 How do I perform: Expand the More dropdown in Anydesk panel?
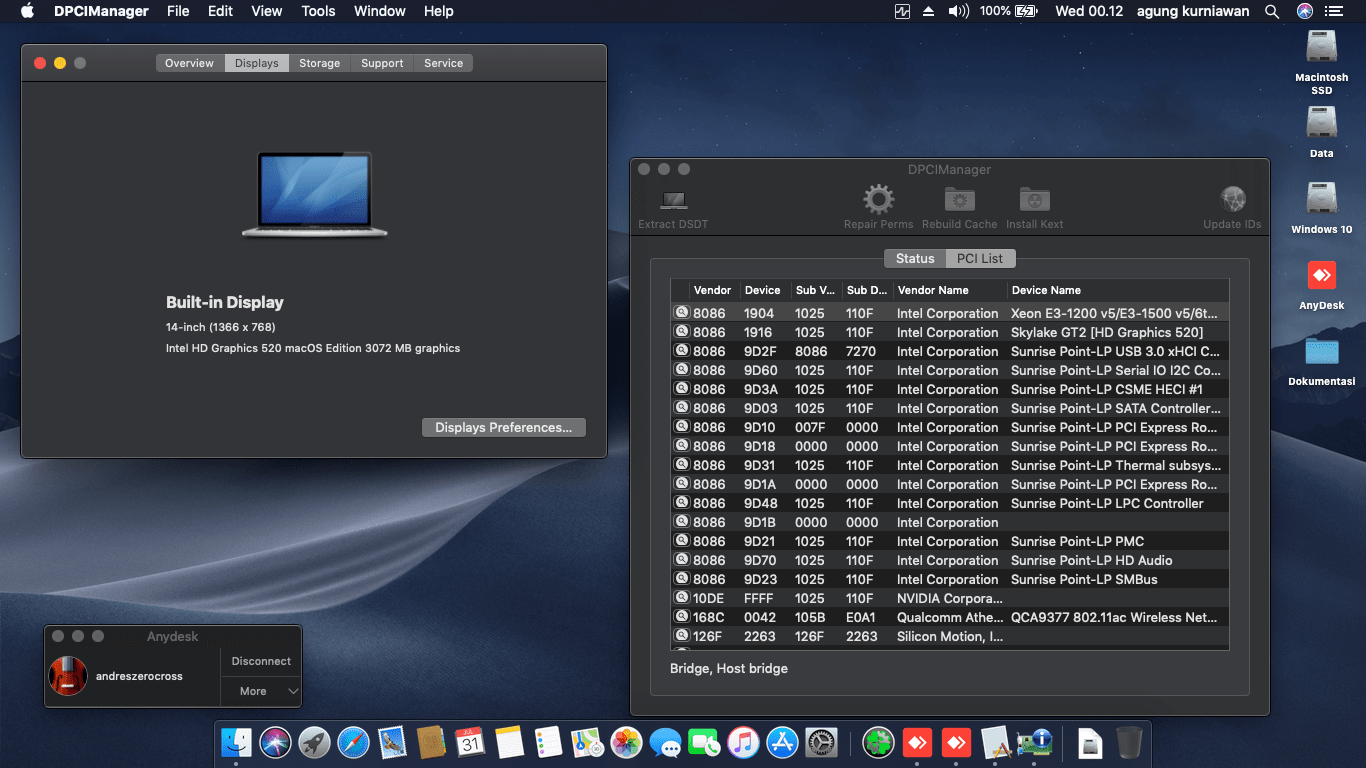261,691
